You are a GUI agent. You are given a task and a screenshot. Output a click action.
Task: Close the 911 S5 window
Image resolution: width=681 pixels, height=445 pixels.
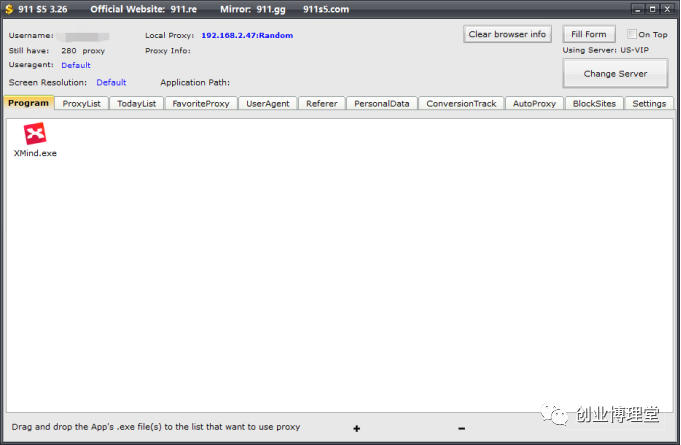pyautogui.click(x=667, y=9)
